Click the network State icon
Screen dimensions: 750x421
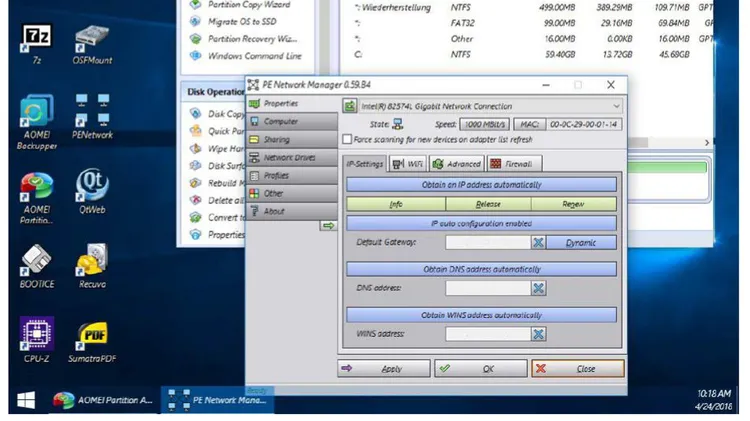tap(397, 124)
